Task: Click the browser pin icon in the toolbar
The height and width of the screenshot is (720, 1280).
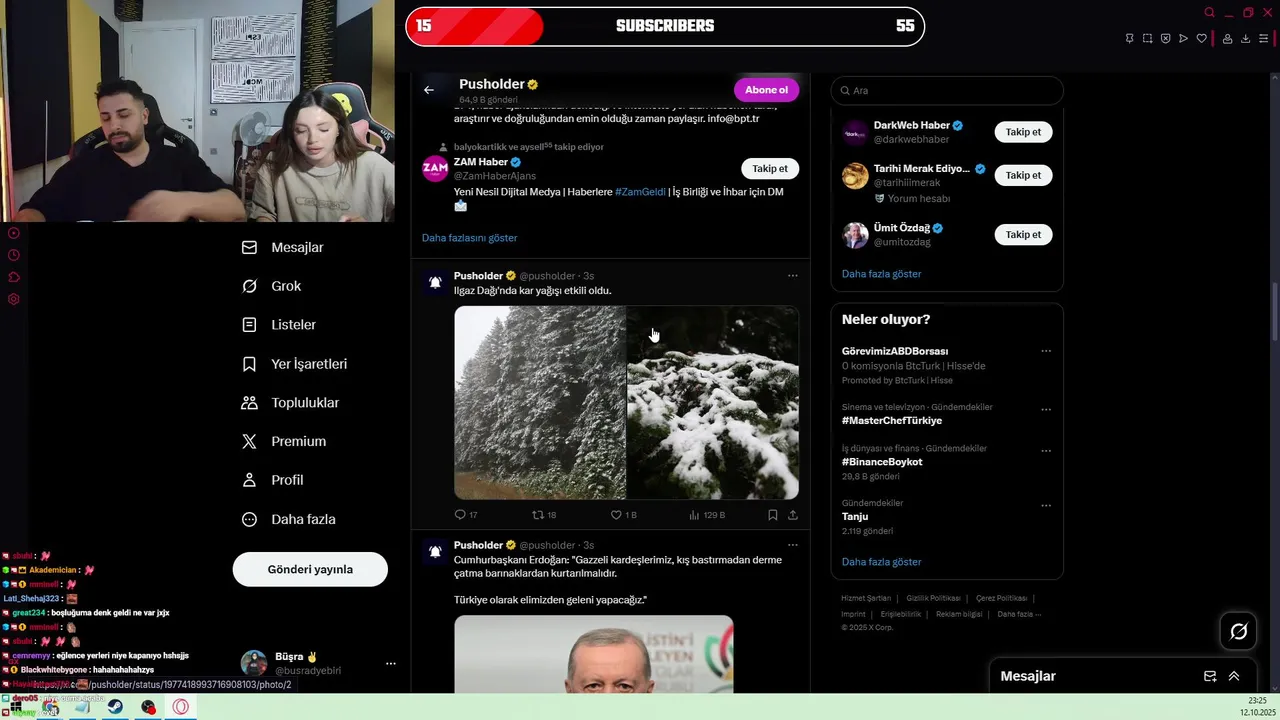Action: [1130, 39]
